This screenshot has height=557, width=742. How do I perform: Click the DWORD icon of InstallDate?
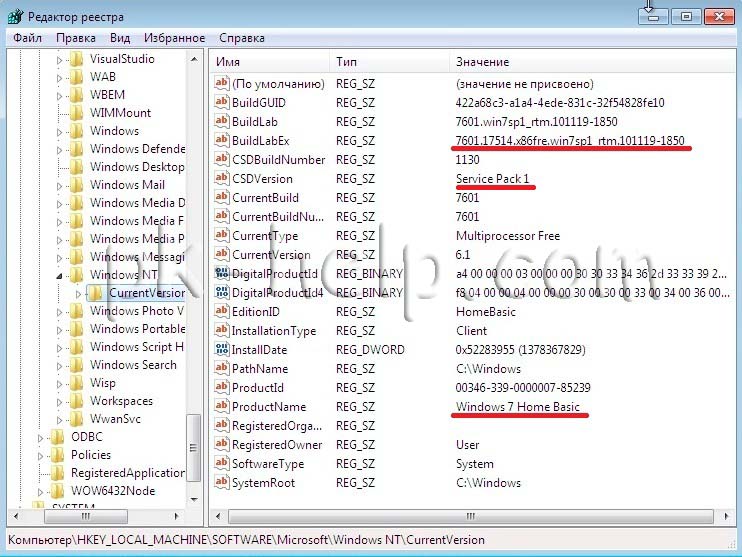pyautogui.click(x=221, y=349)
